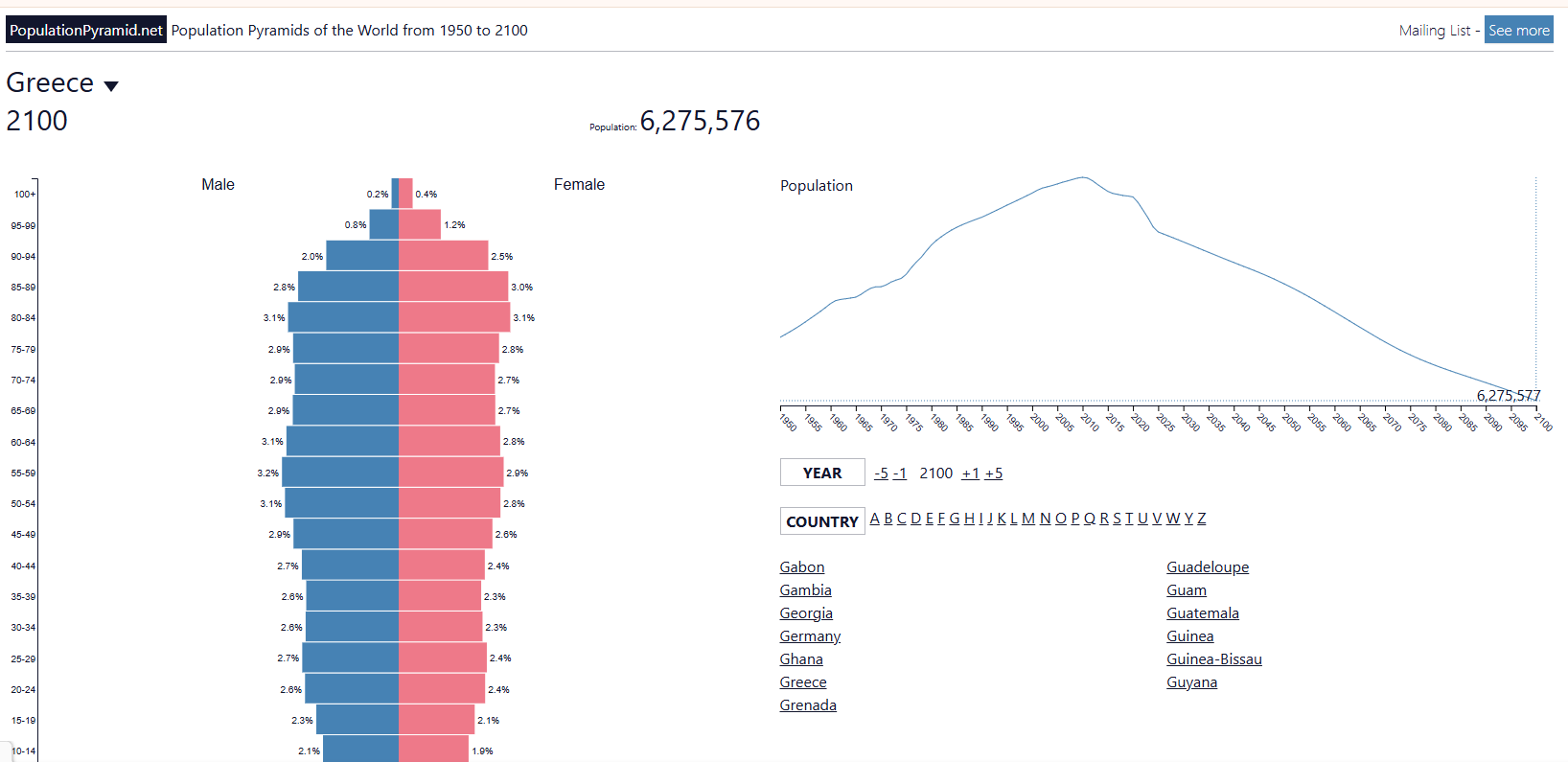This screenshot has height=762, width=1568.
Task: Click the male 55-59 age group bar
Action: click(x=340, y=473)
